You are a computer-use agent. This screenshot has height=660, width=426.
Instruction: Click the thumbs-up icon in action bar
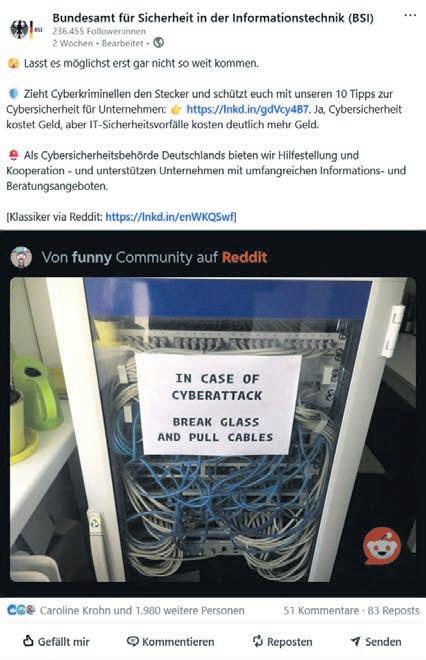click(x=28, y=641)
